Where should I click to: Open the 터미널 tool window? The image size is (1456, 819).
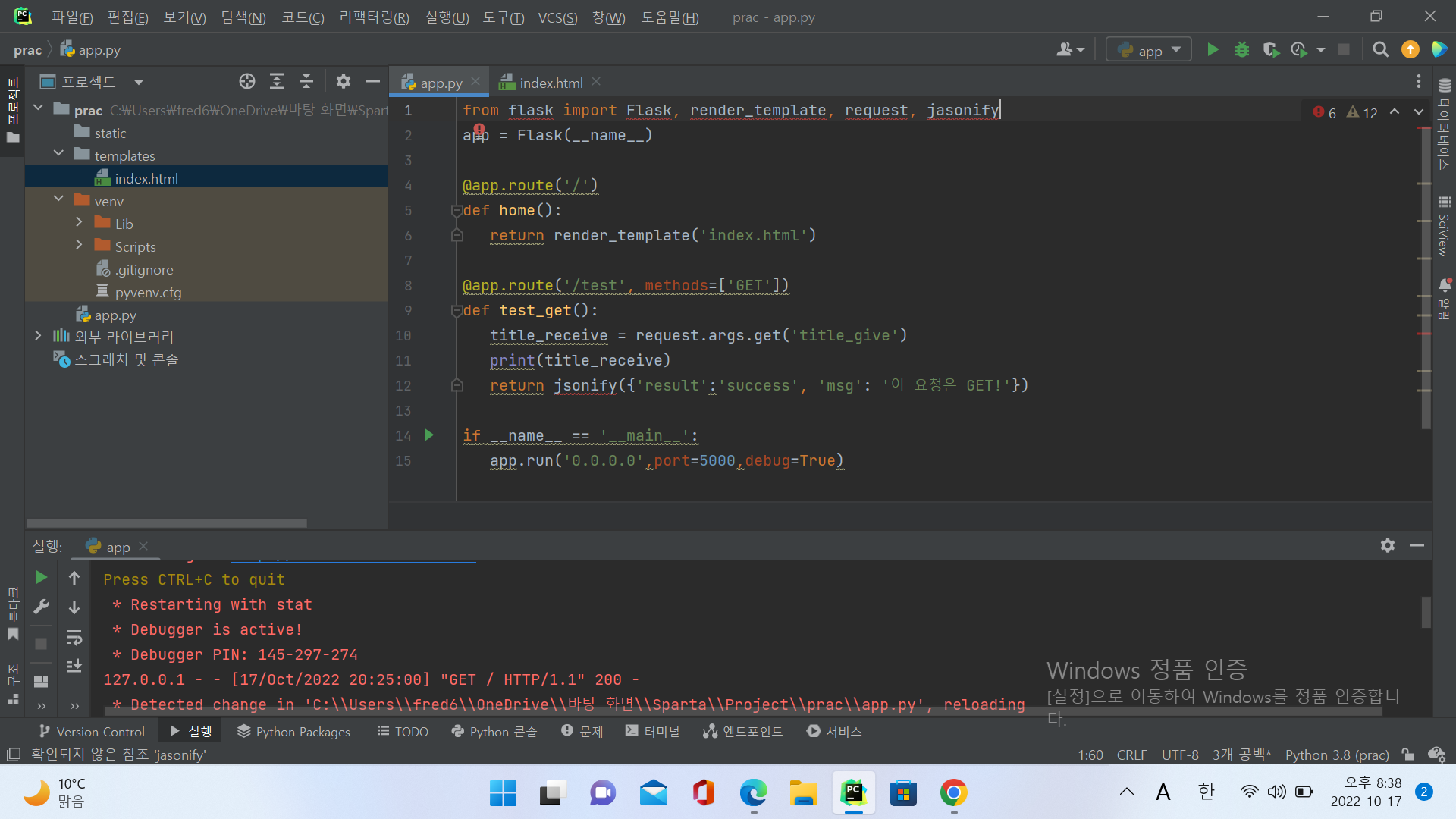652,731
